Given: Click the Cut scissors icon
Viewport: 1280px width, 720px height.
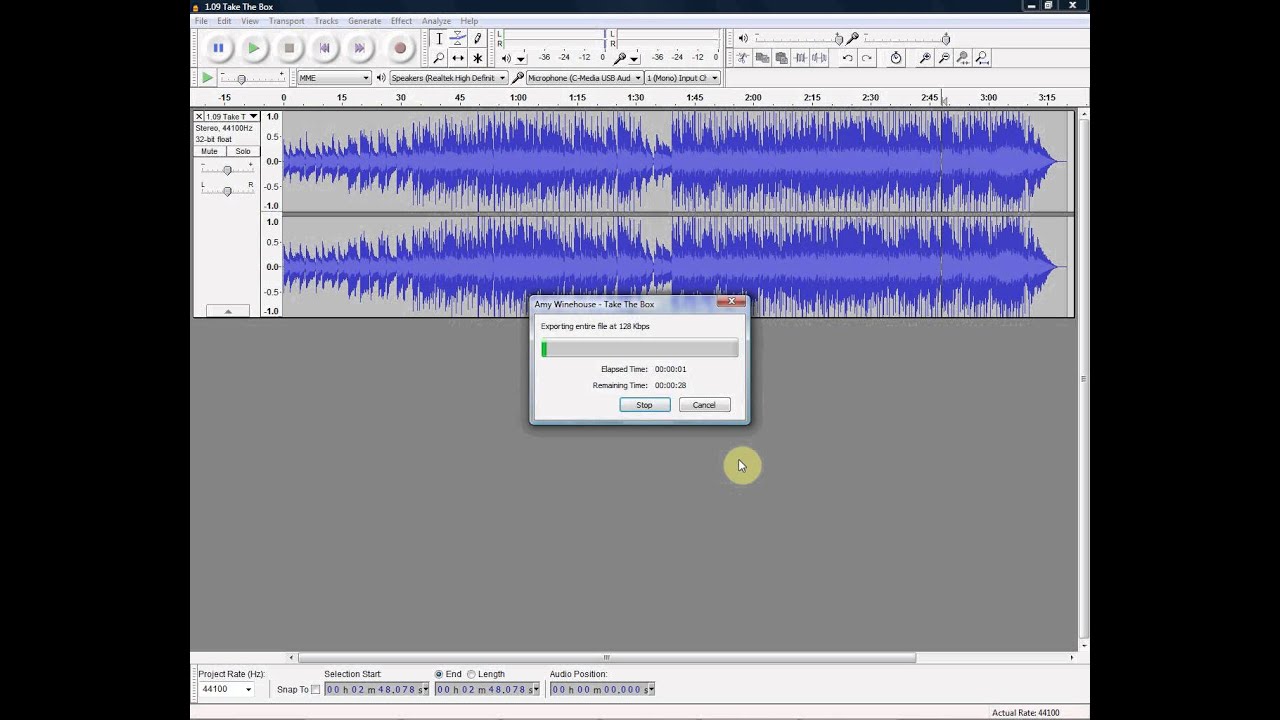Looking at the screenshot, I should [743, 58].
